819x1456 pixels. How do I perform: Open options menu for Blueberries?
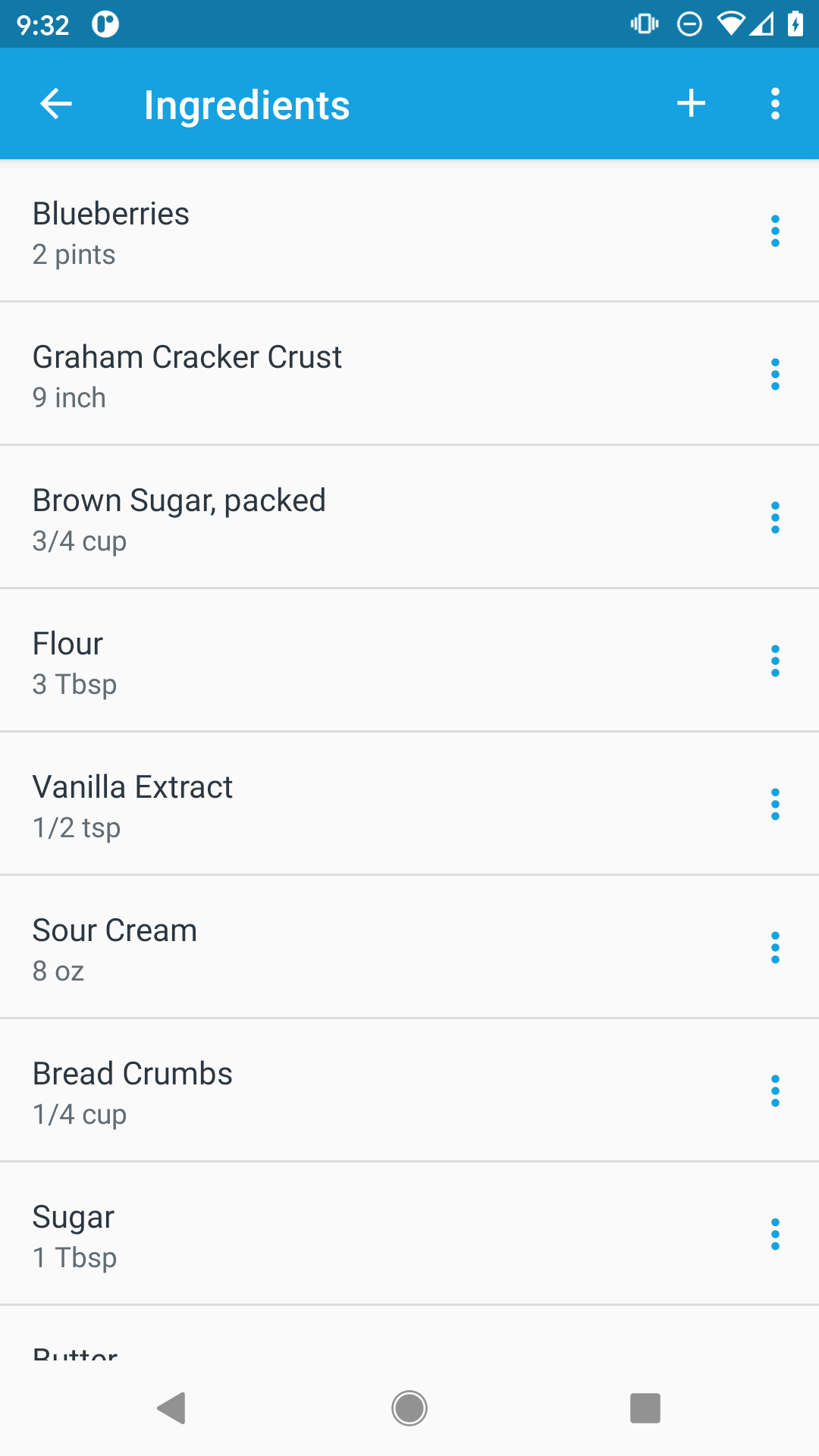tap(774, 231)
